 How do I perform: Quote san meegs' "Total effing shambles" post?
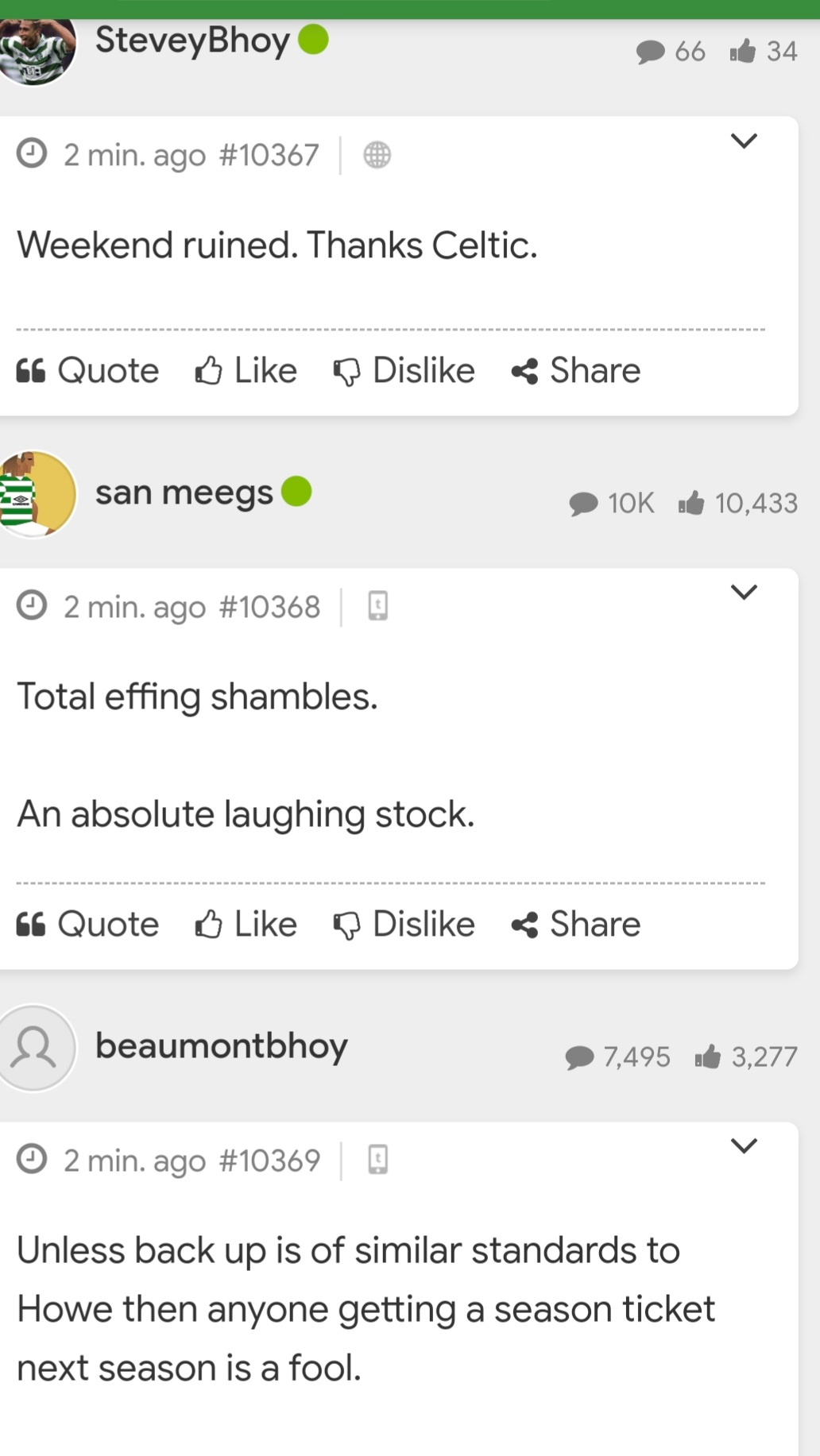coord(88,925)
